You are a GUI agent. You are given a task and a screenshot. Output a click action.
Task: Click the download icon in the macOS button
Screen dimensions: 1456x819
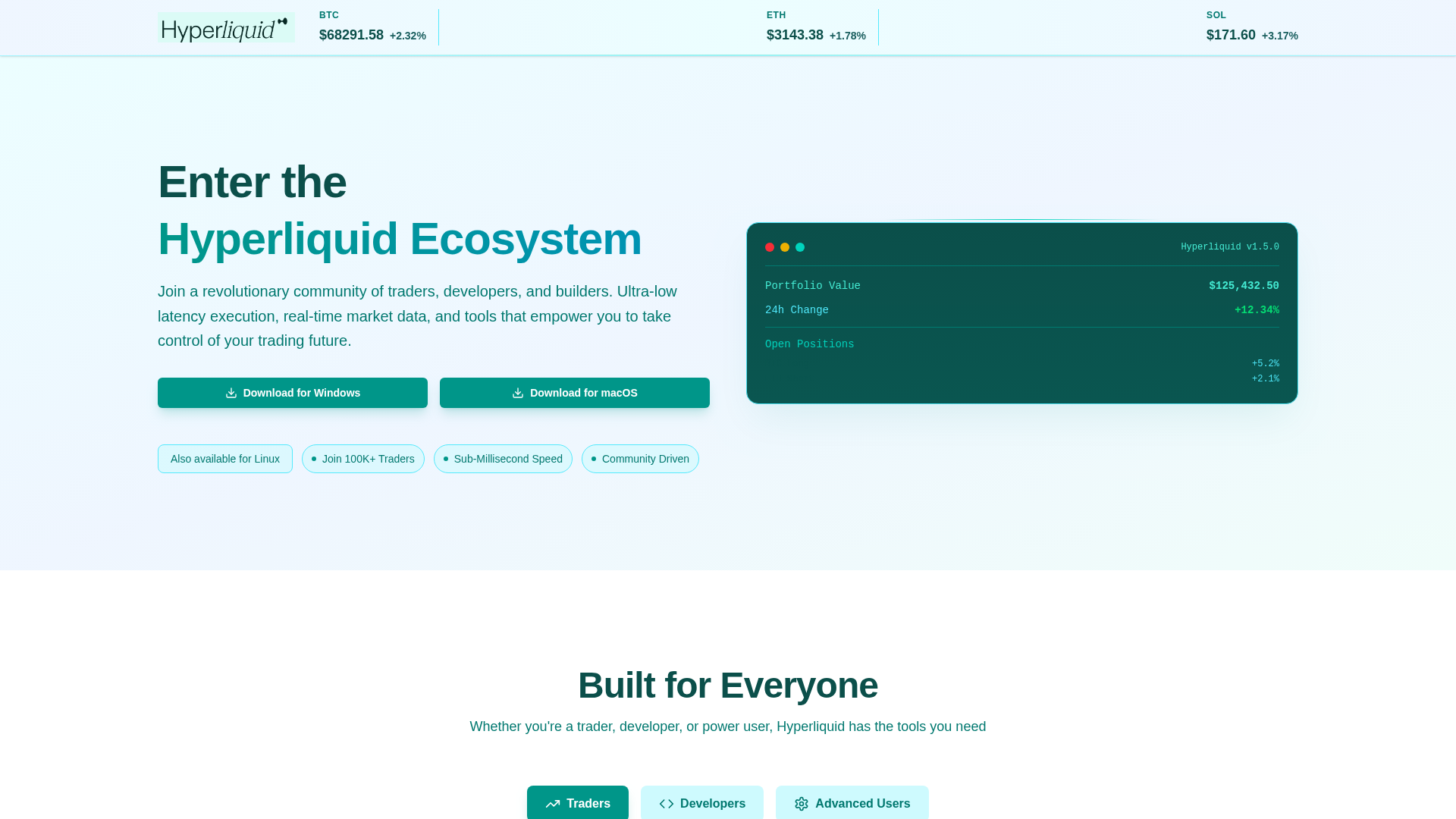(x=518, y=393)
